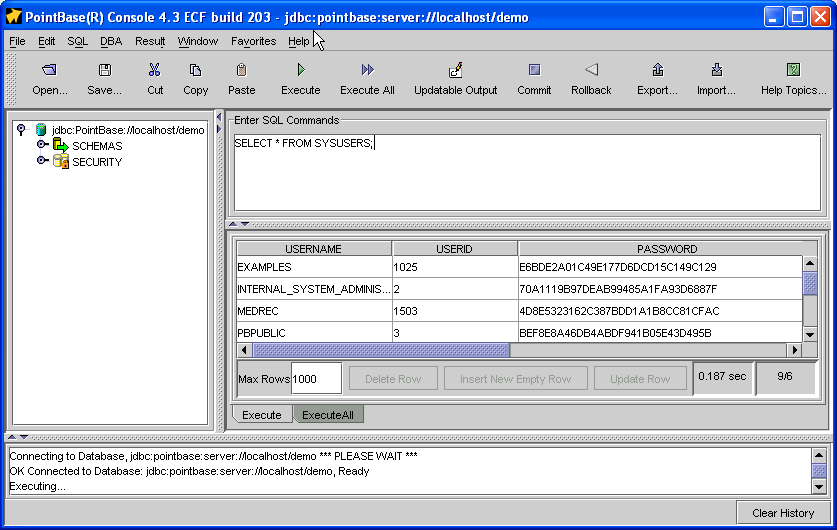The height and width of the screenshot is (530, 837).
Task: Open the File menu
Action: (x=17, y=41)
